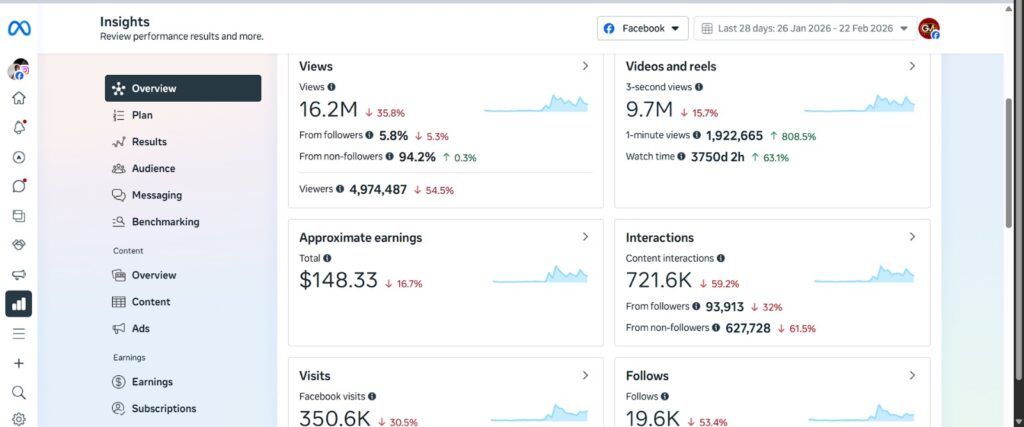Expand the Interactions card chevron
1024x427 pixels.
[912, 237]
